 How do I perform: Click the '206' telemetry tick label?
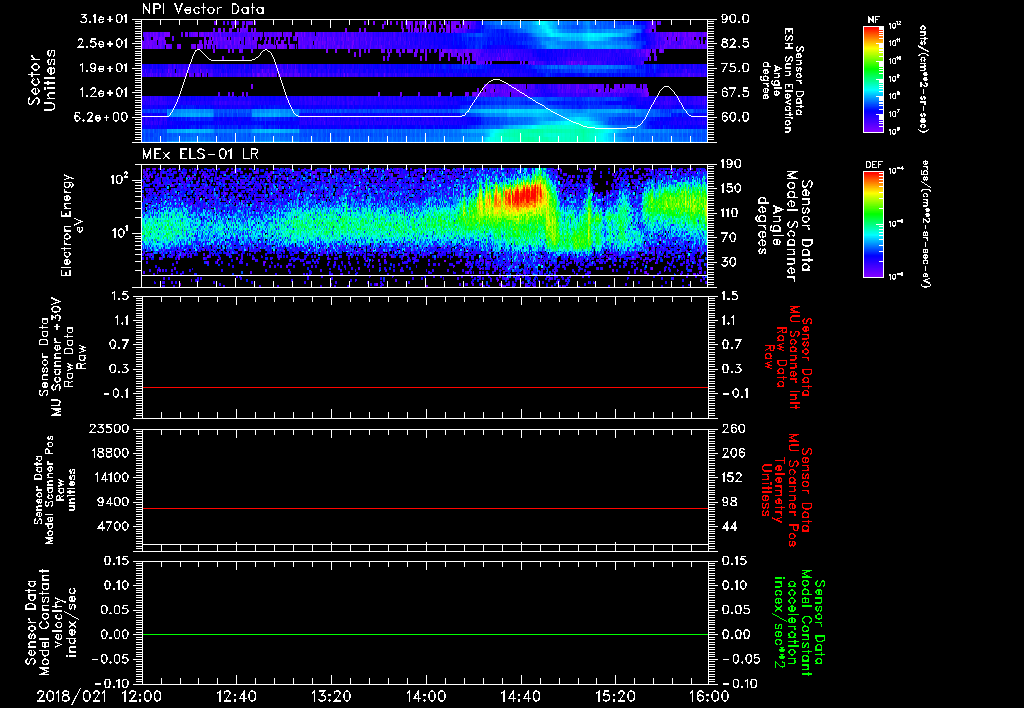[732, 453]
